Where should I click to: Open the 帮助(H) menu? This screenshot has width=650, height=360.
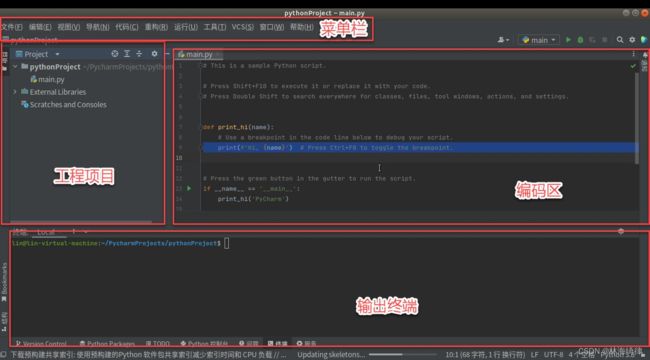[301, 27]
